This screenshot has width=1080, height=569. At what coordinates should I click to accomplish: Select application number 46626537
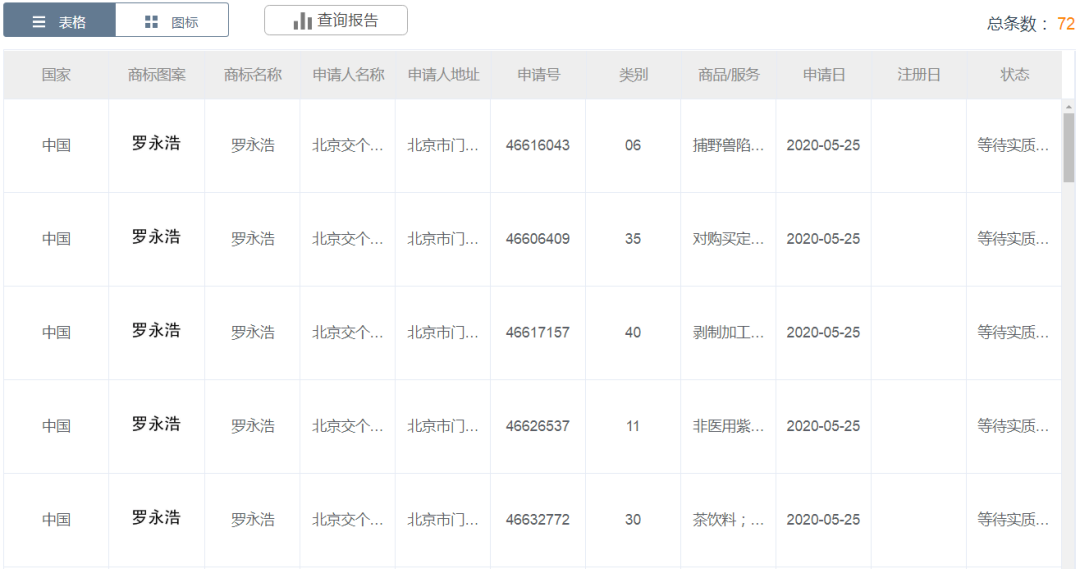(x=538, y=426)
